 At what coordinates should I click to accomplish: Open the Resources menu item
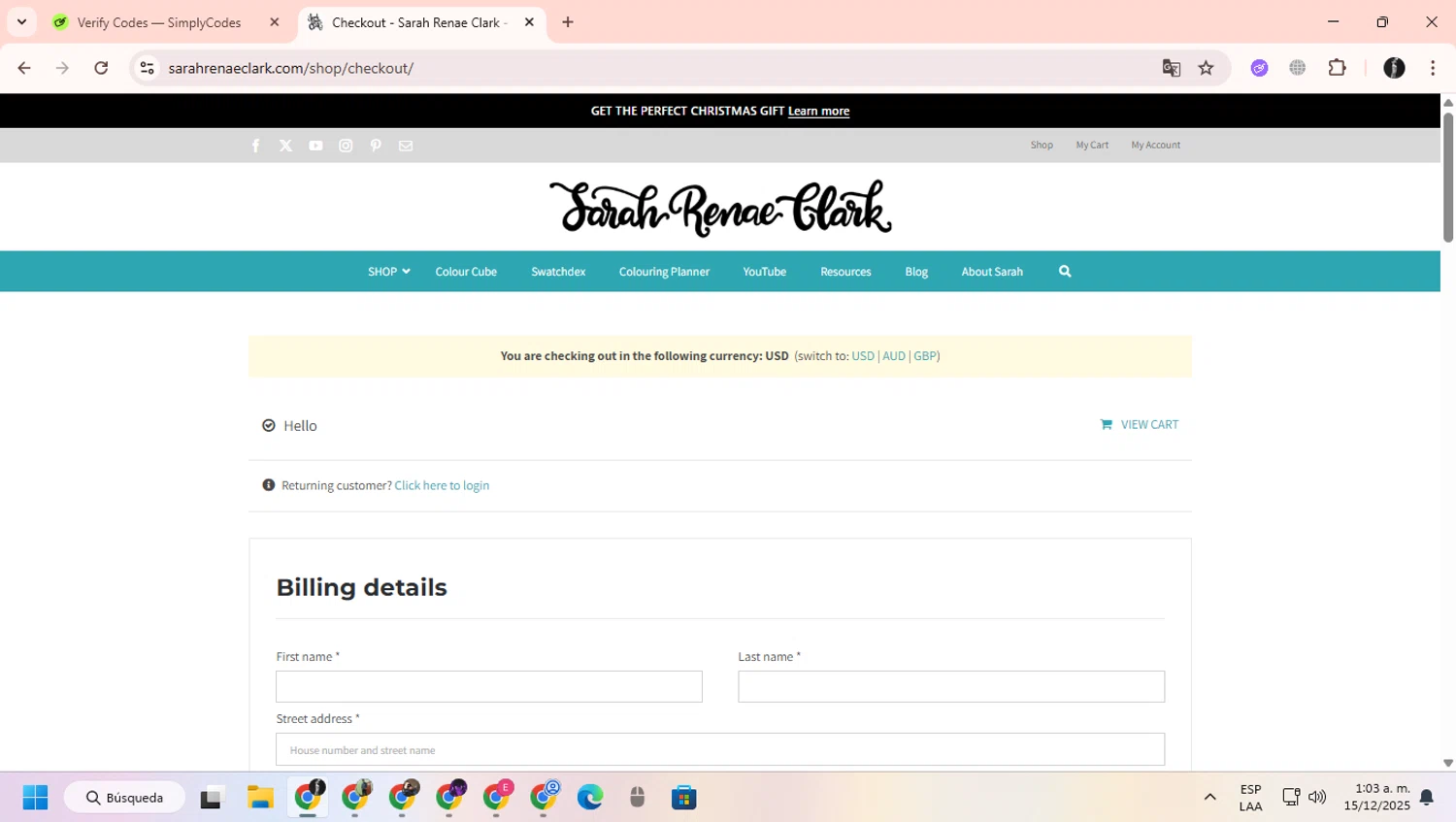[x=845, y=272]
